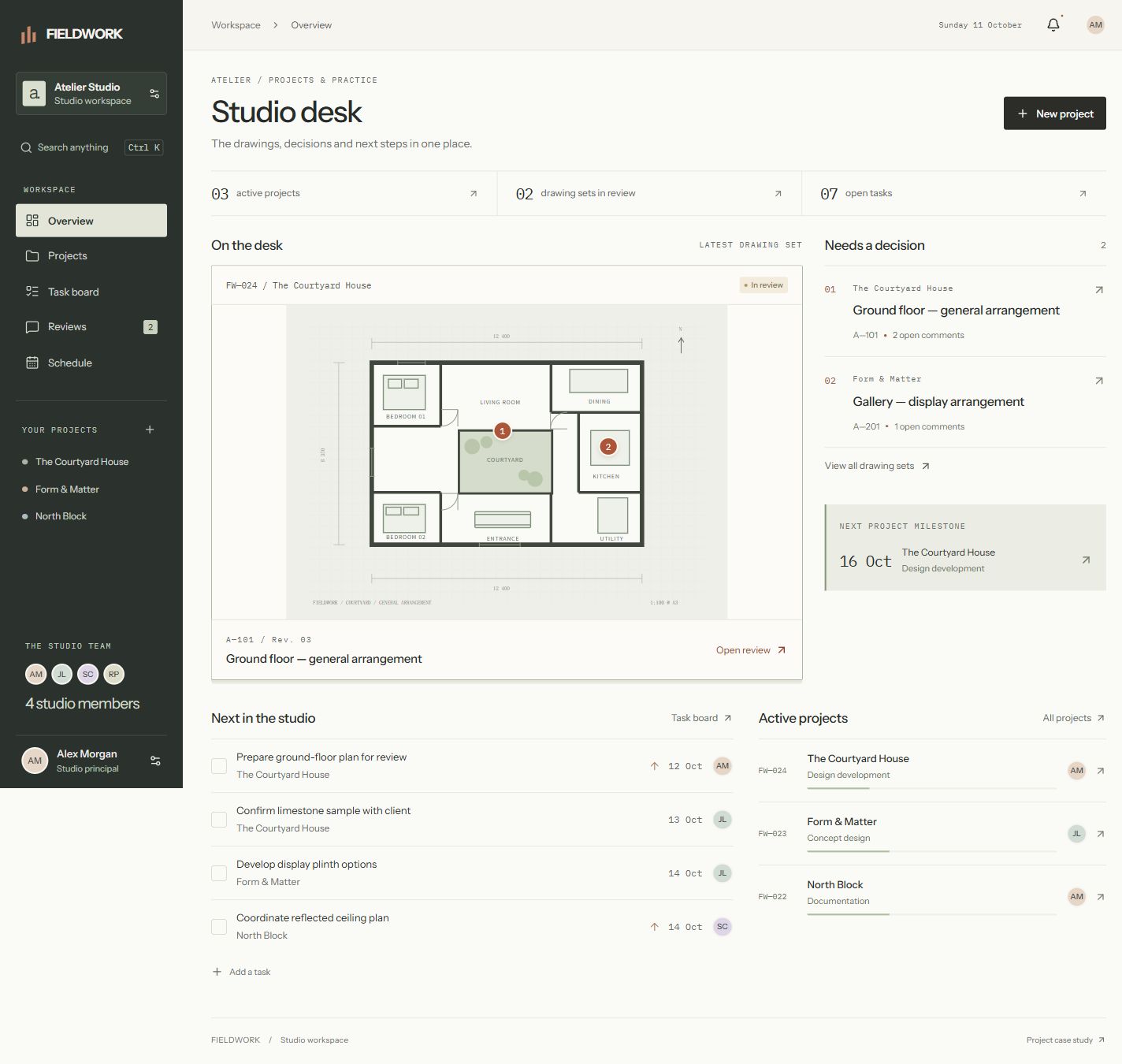Click The Courtyard House progress bar

point(931,788)
